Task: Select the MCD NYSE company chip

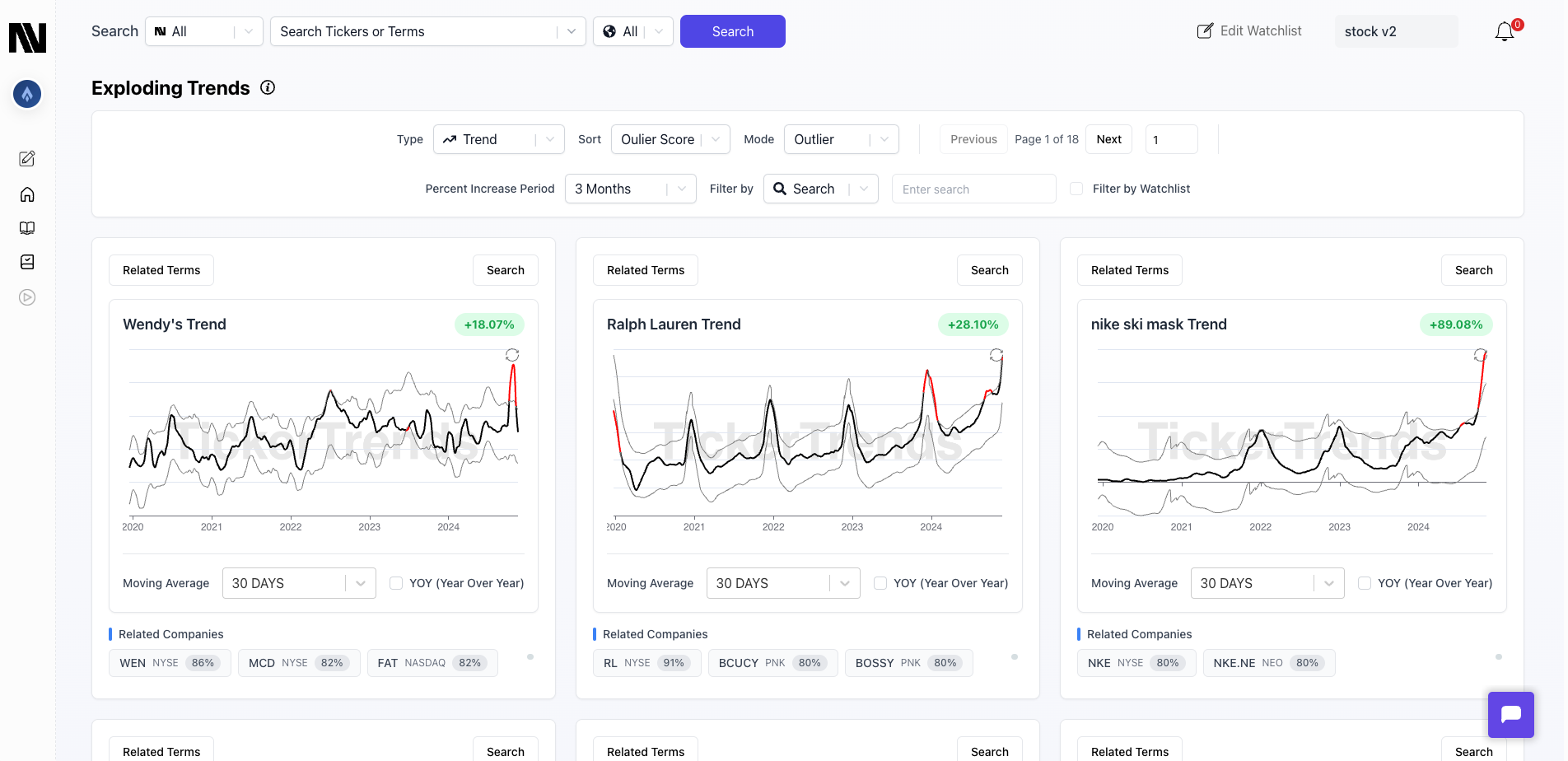Action: pos(299,663)
